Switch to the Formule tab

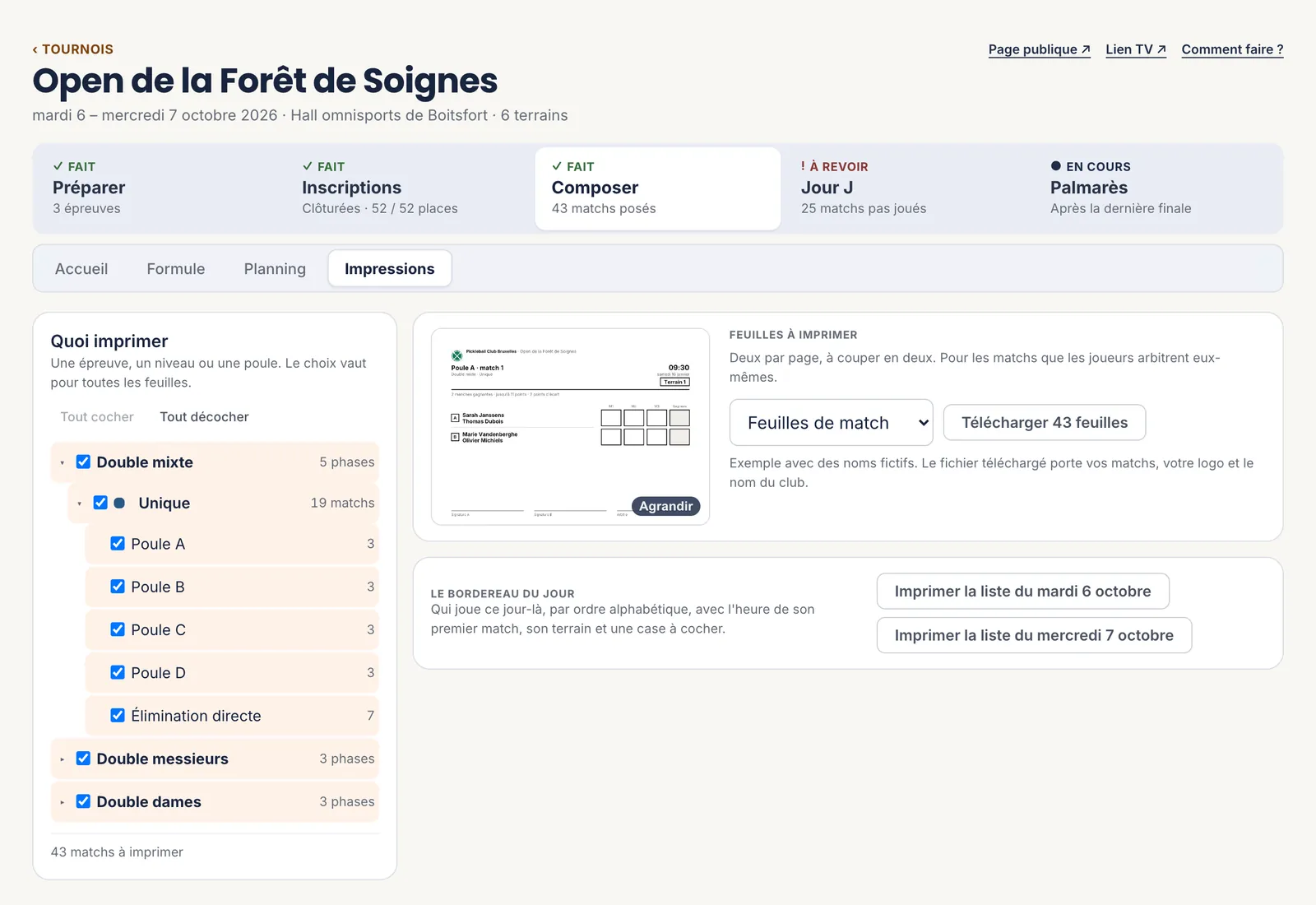click(x=176, y=269)
